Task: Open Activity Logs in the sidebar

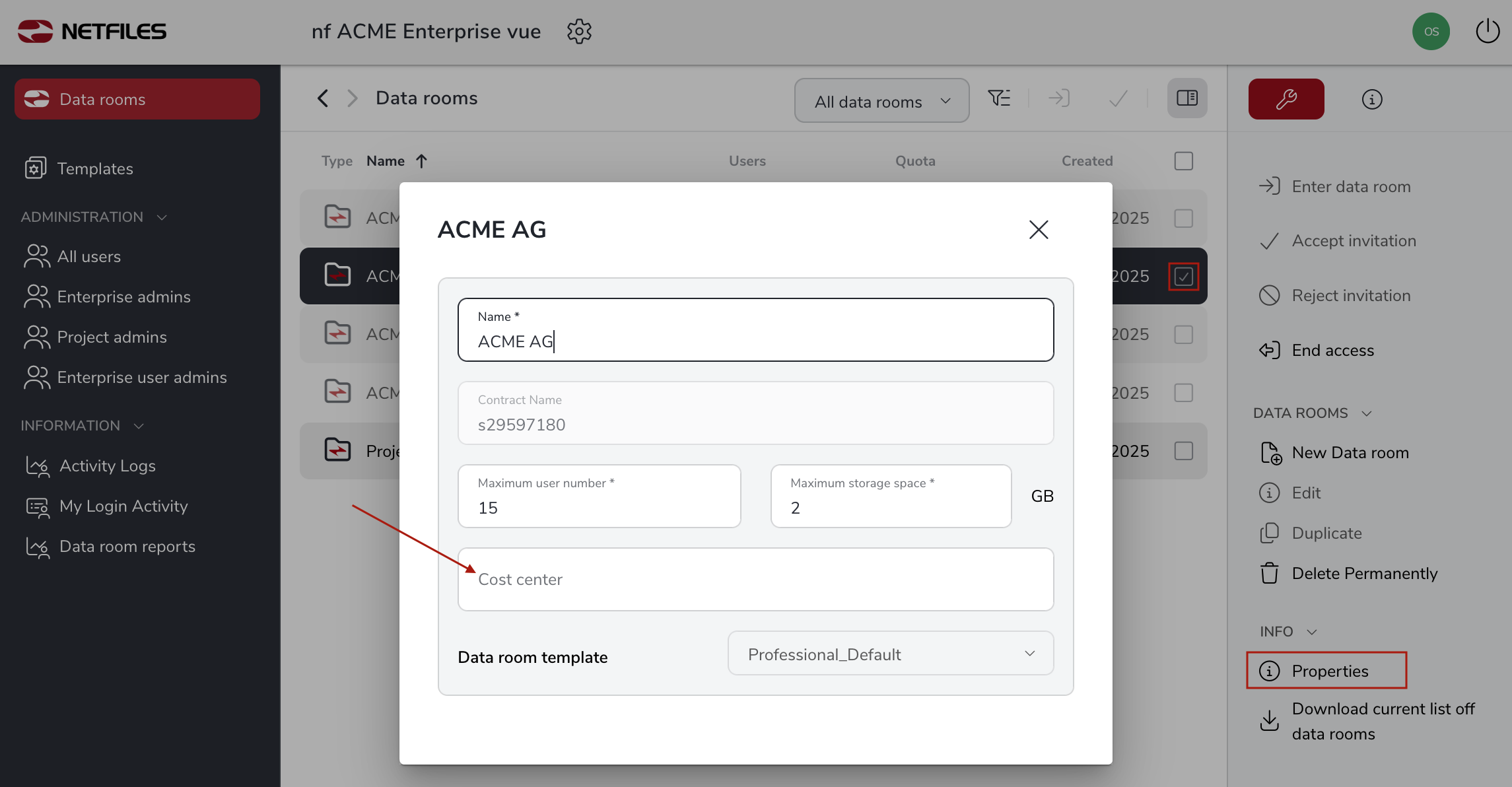Action: (107, 466)
